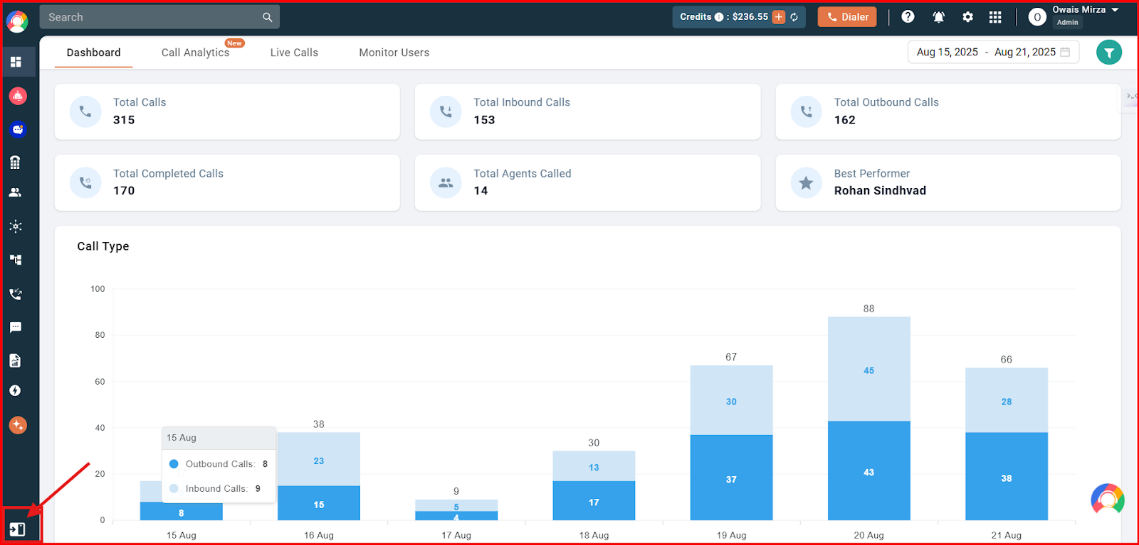Viewport: 1139px width, 545px height.
Task: Click the Total Completed Calls phone icon
Action: coord(86,183)
